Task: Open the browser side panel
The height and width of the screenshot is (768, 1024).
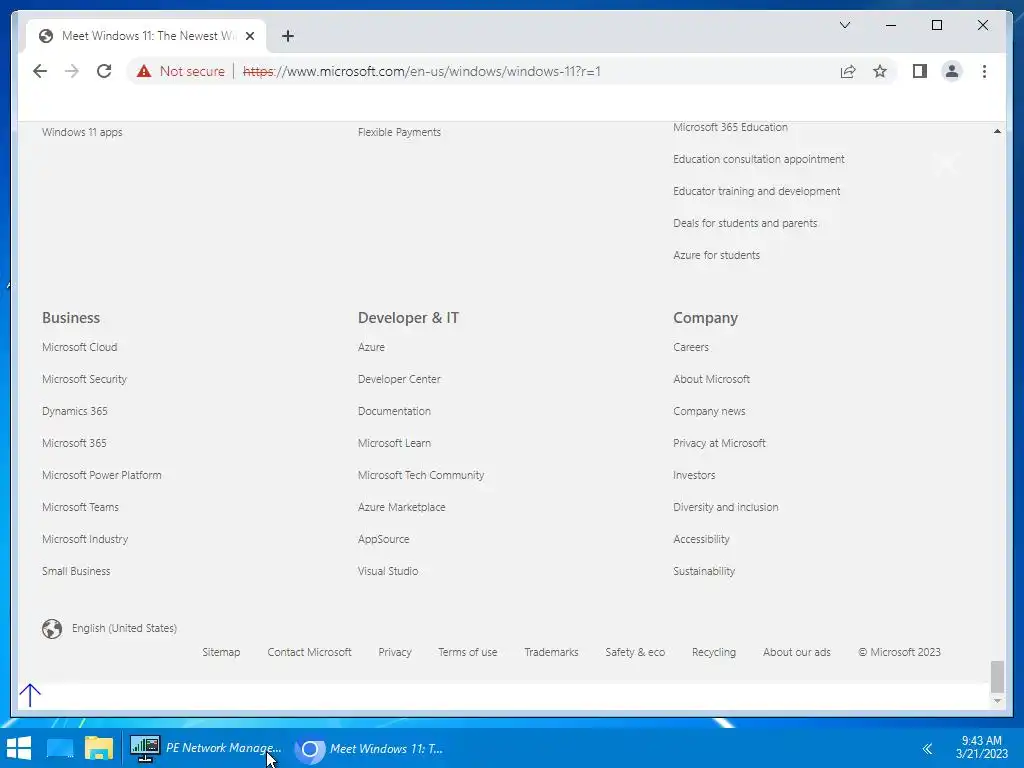Action: pyautogui.click(x=920, y=71)
